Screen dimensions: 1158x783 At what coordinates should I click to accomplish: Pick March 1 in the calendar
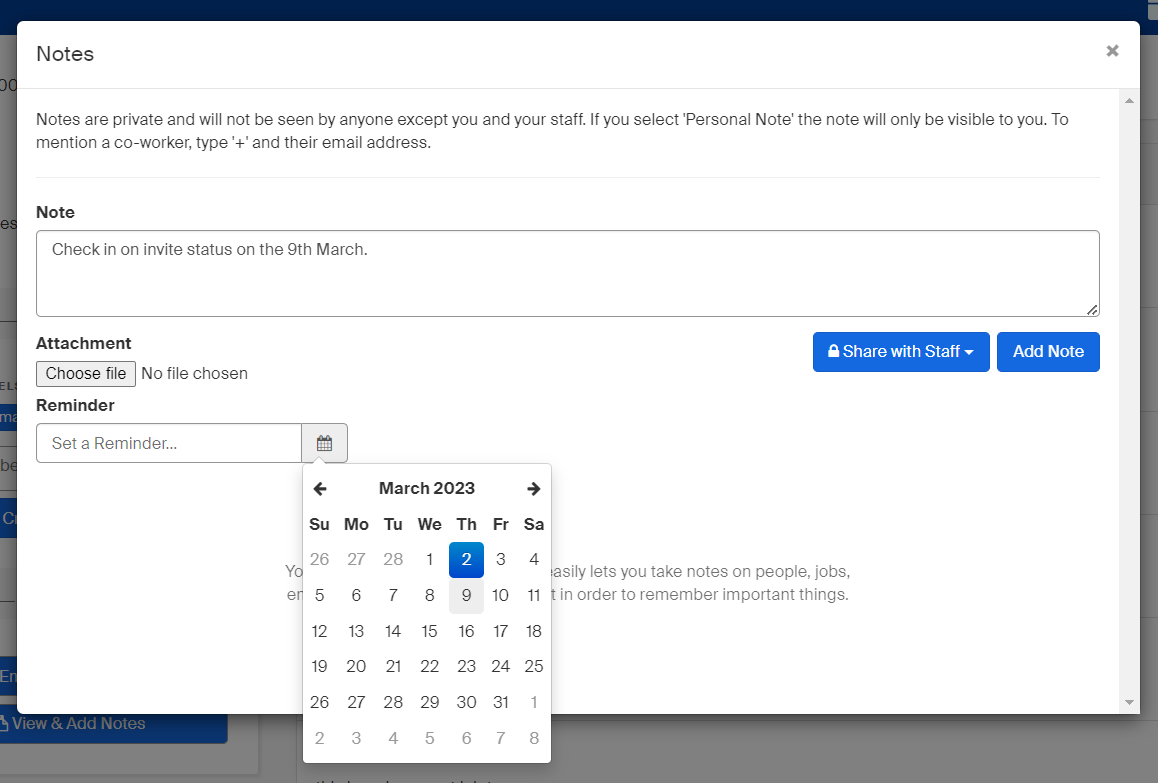click(x=429, y=560)
